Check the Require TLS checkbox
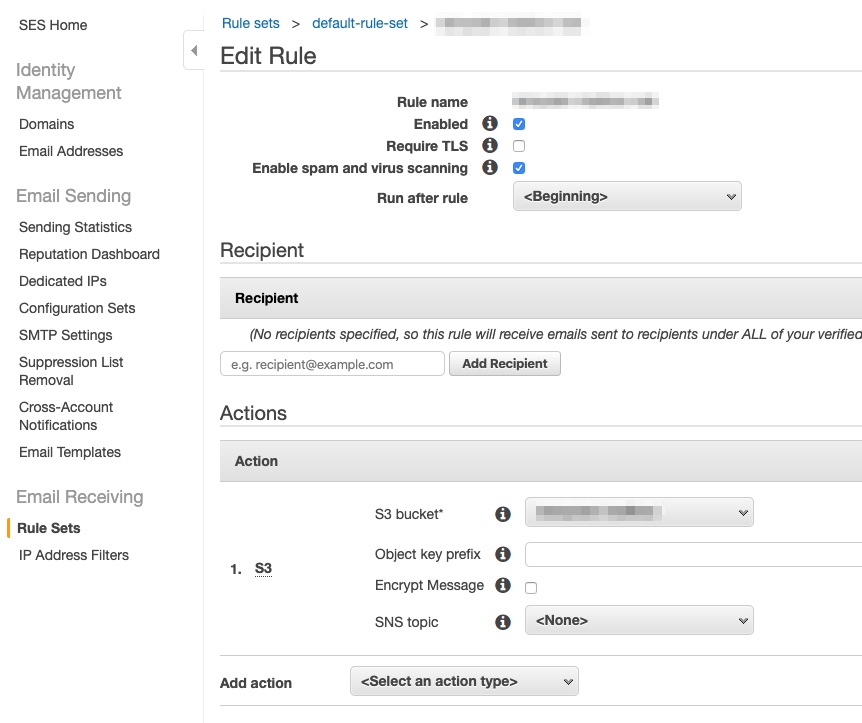 [519, 146]
